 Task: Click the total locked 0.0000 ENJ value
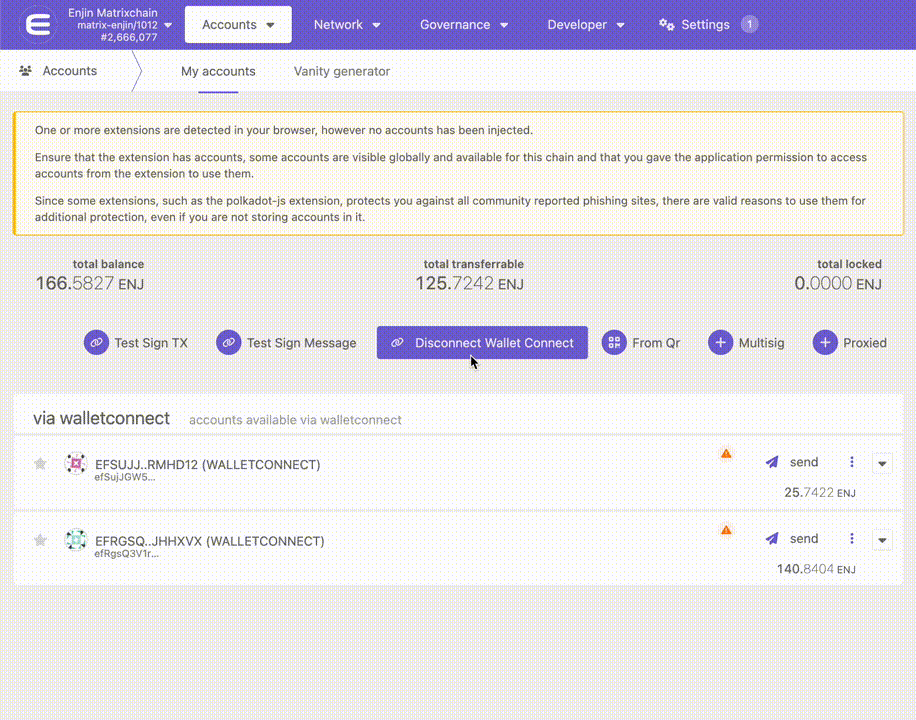coord(838,283)
